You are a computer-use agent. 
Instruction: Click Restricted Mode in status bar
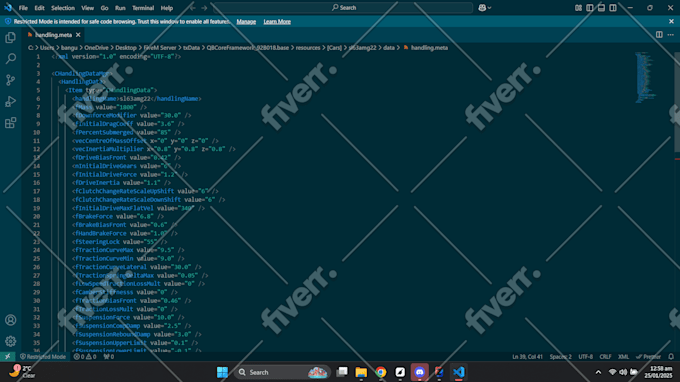click(42, 356)
